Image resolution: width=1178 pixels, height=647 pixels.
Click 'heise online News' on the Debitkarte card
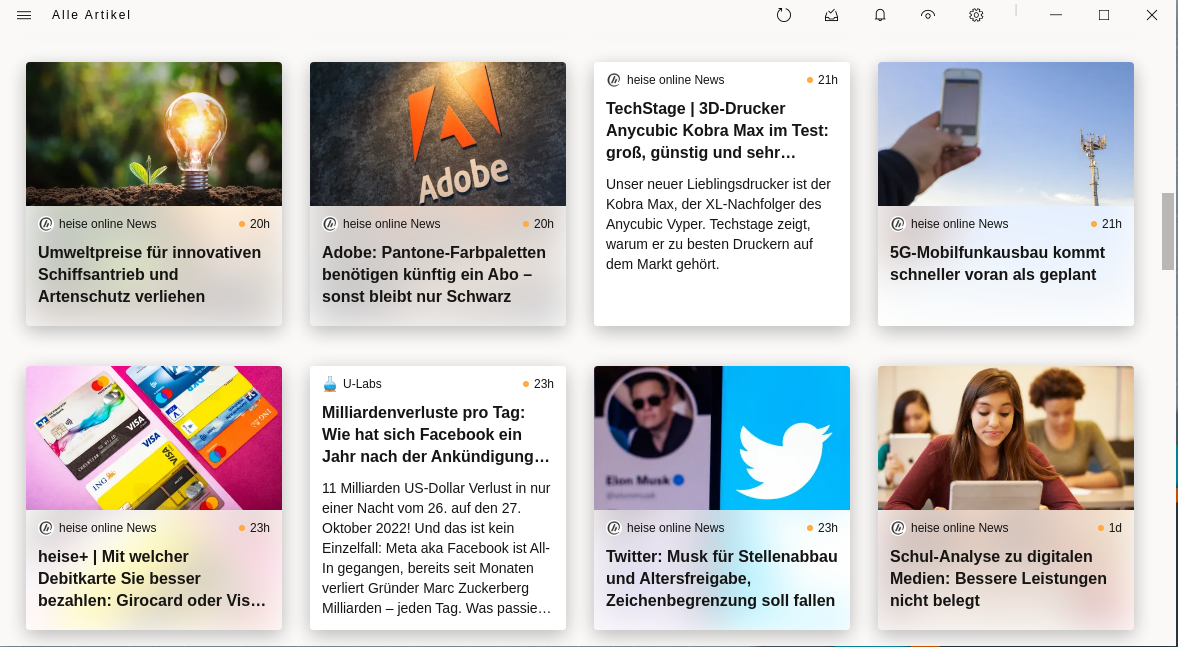108,528
